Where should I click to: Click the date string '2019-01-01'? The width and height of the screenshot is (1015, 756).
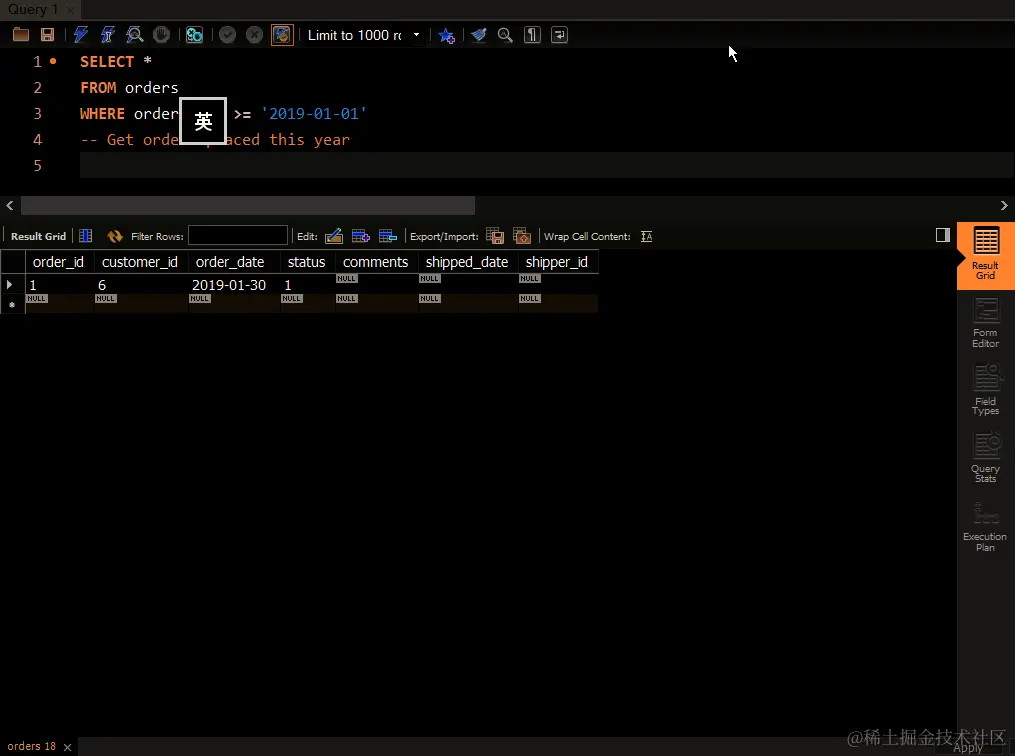(x=314, y=114)
